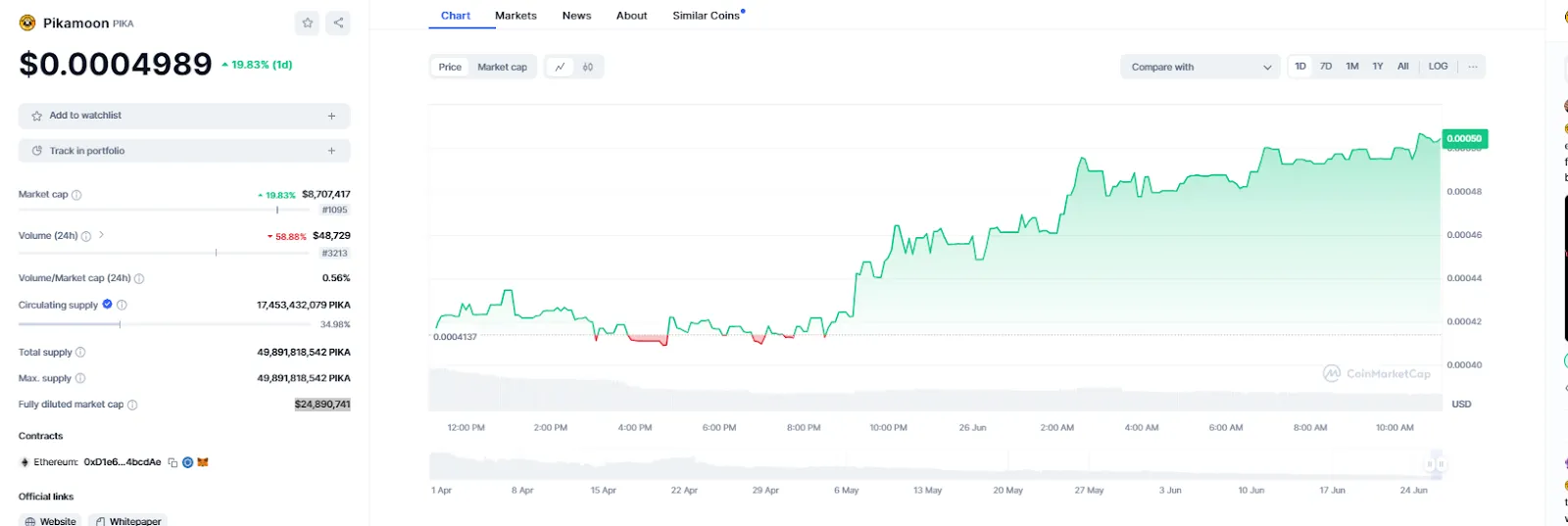Set chart range to 1D

click(1300, 67)
